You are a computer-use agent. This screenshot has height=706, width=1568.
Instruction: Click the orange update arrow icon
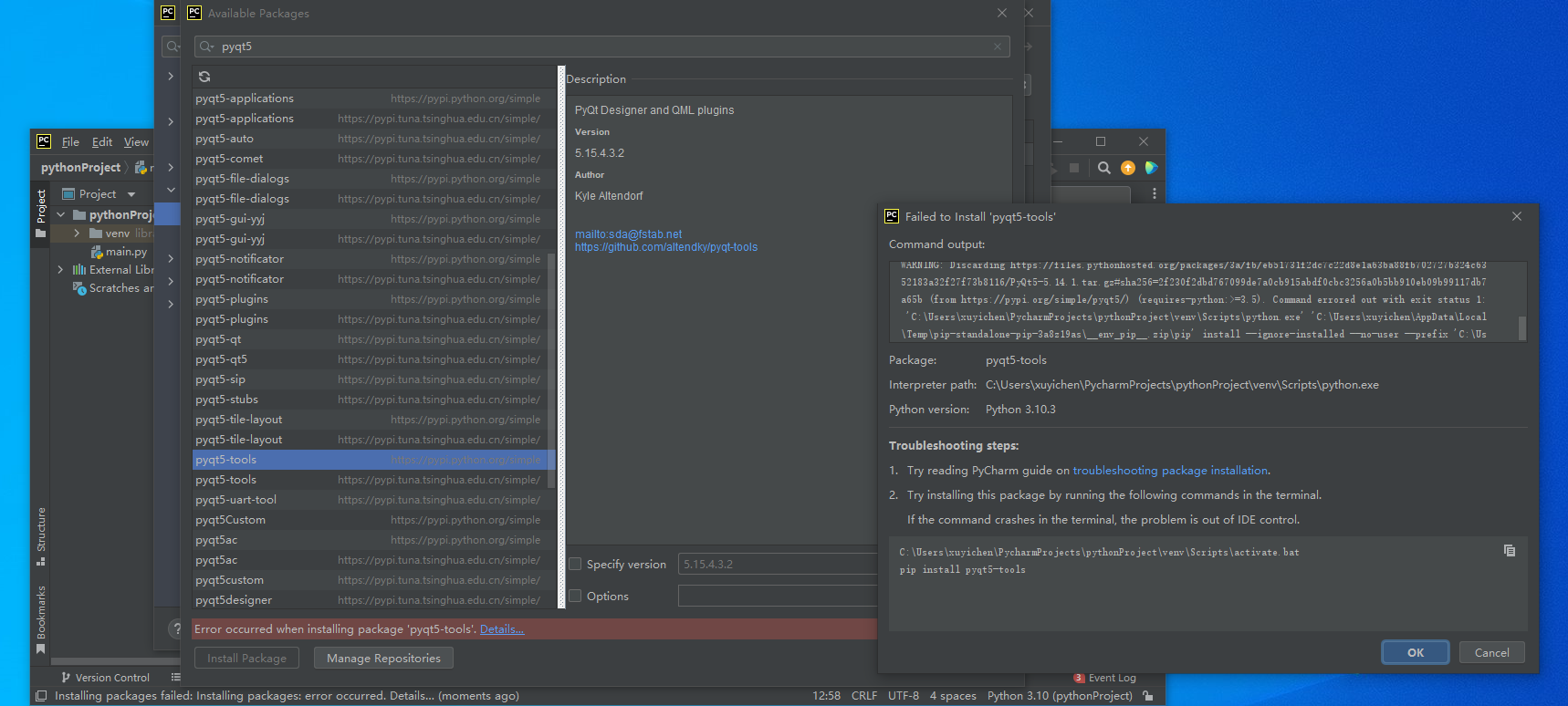click(1128, 168)
